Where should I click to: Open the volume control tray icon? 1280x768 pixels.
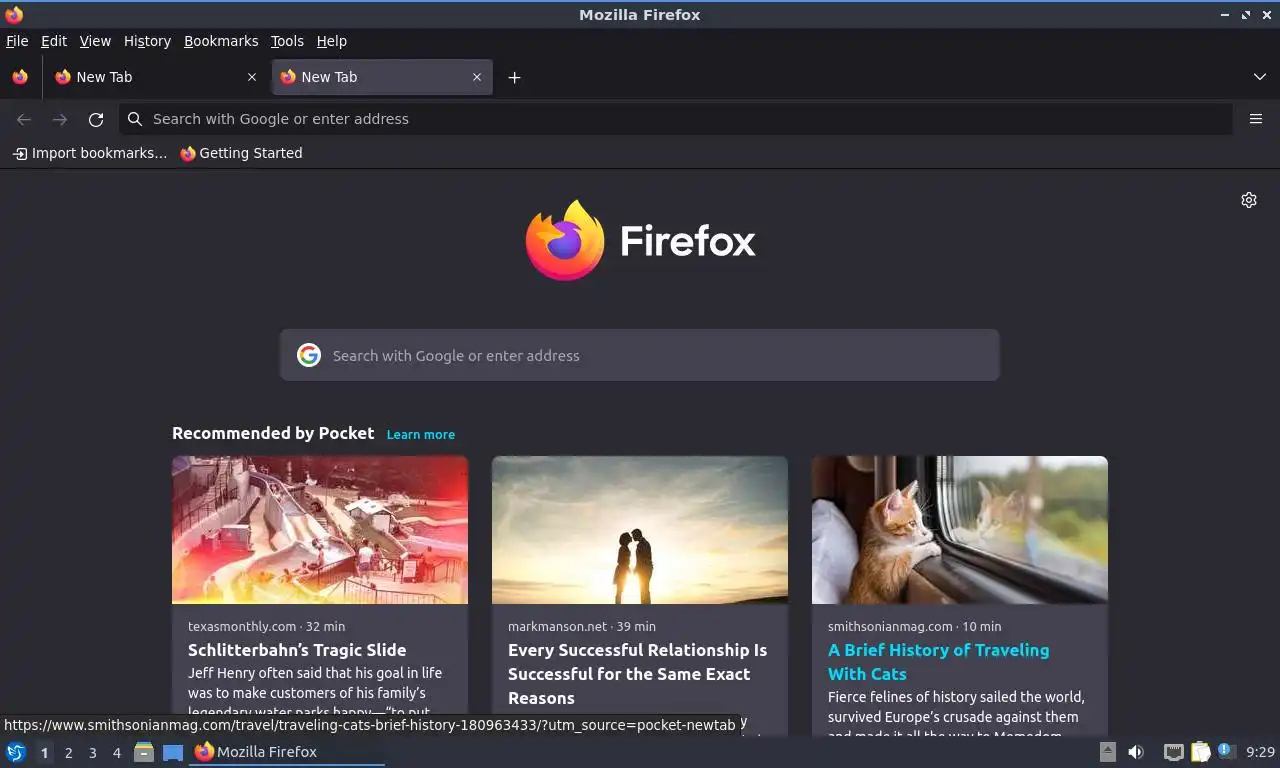[x=1136, y=752]
